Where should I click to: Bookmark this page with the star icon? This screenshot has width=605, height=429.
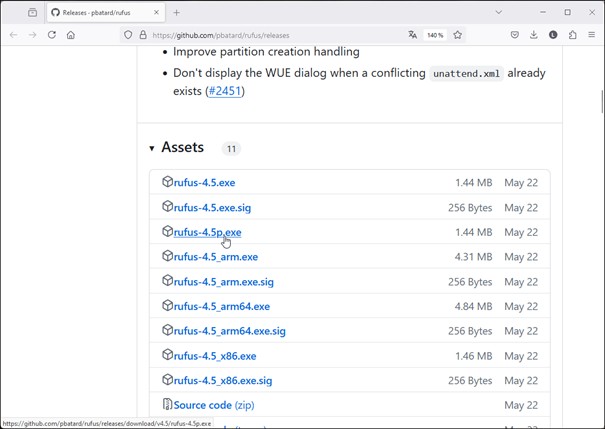click(458, 35)
